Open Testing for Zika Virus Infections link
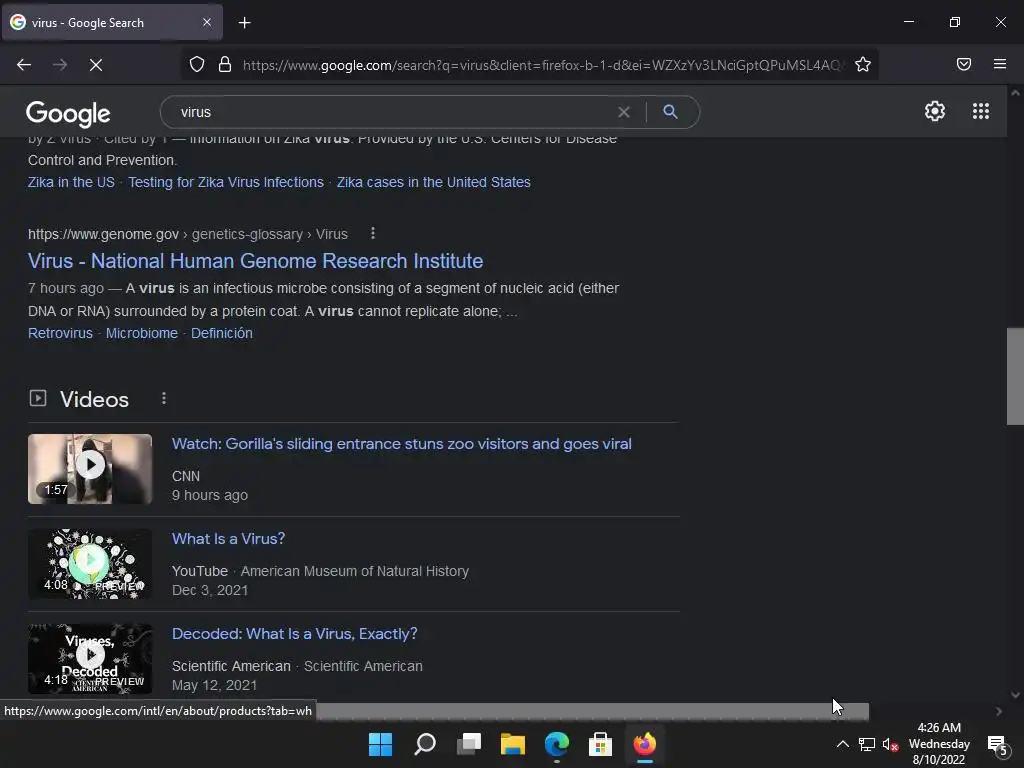The height and width of the screenshot is (768, 1024). point(226,182)
